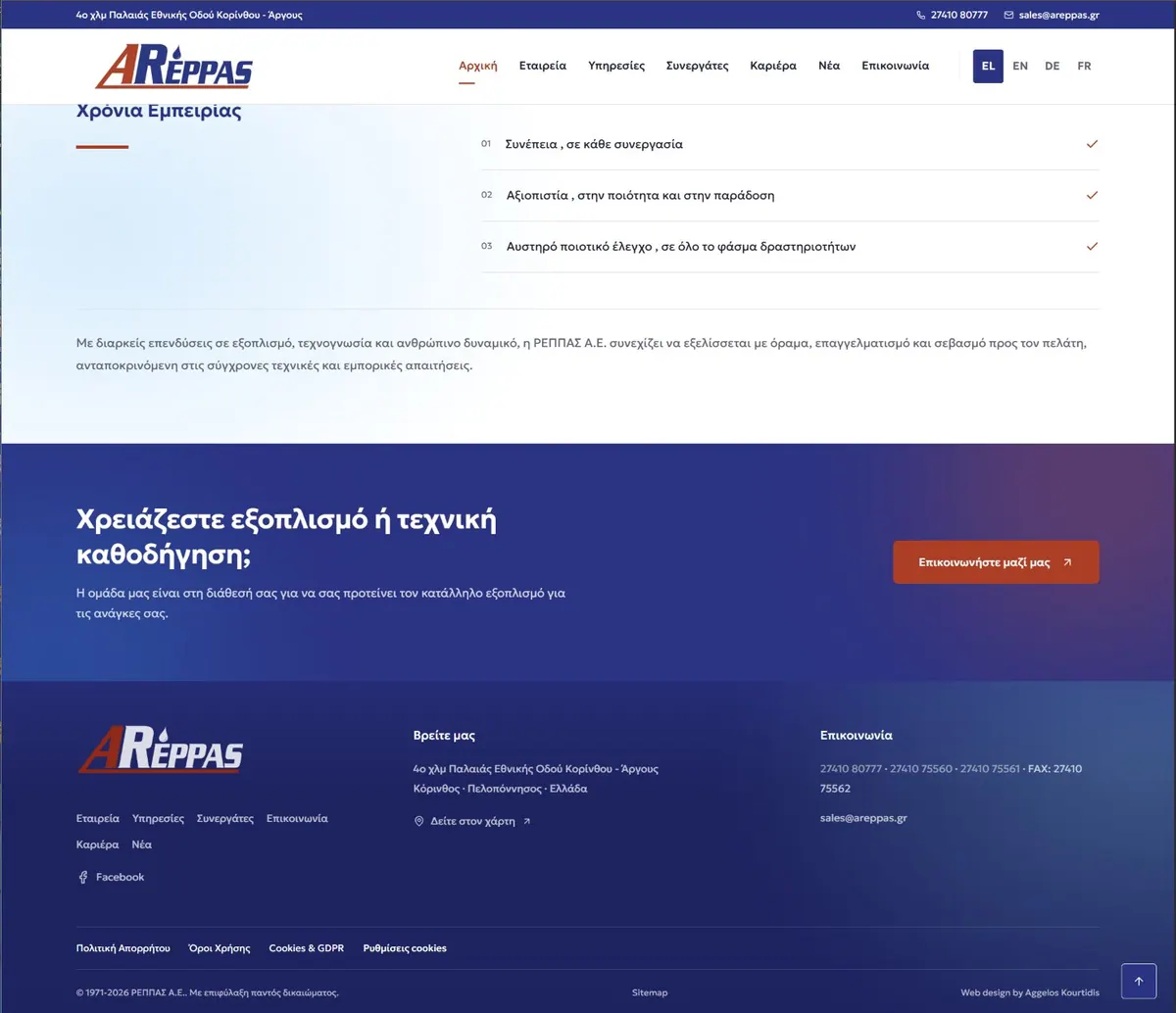Click the footer Καριέρα link

98,844
